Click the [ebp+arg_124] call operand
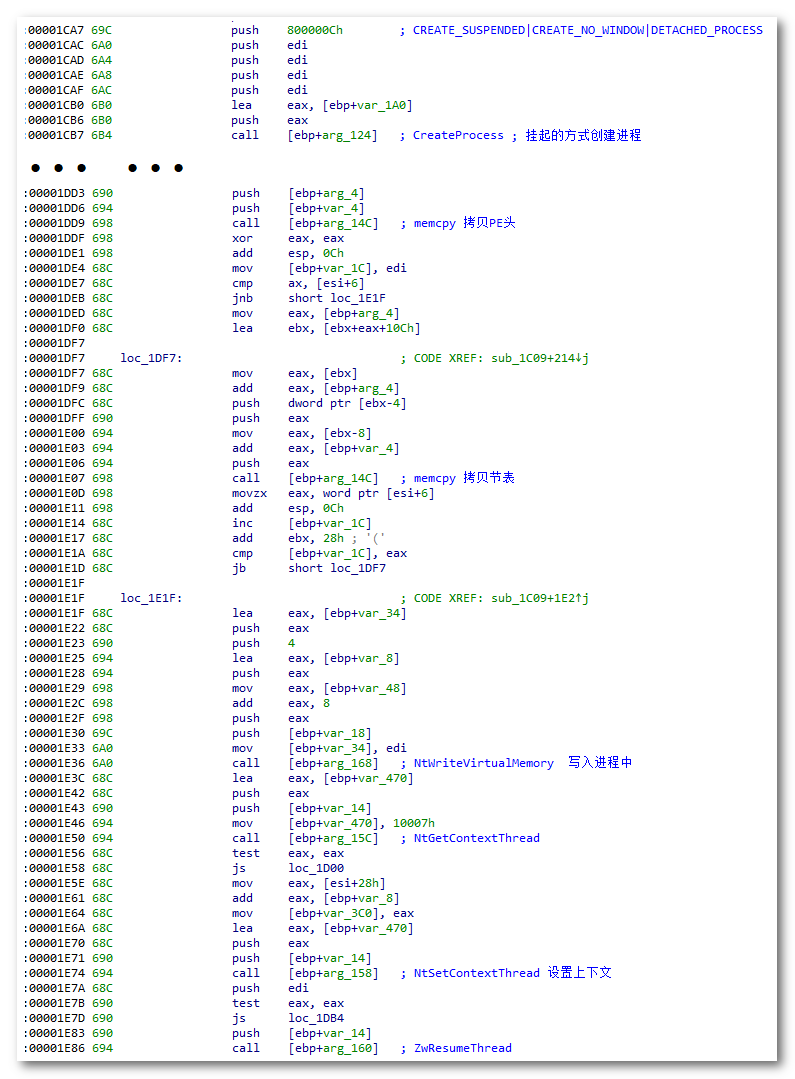 [333, 135]
